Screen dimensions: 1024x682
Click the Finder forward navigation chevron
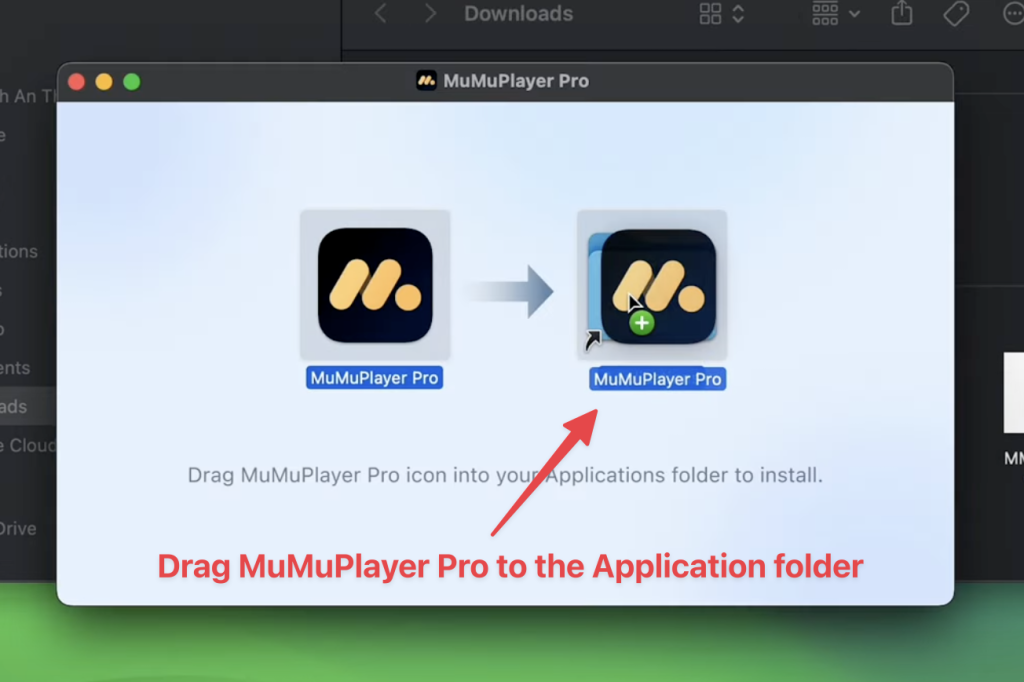[430, 14]
